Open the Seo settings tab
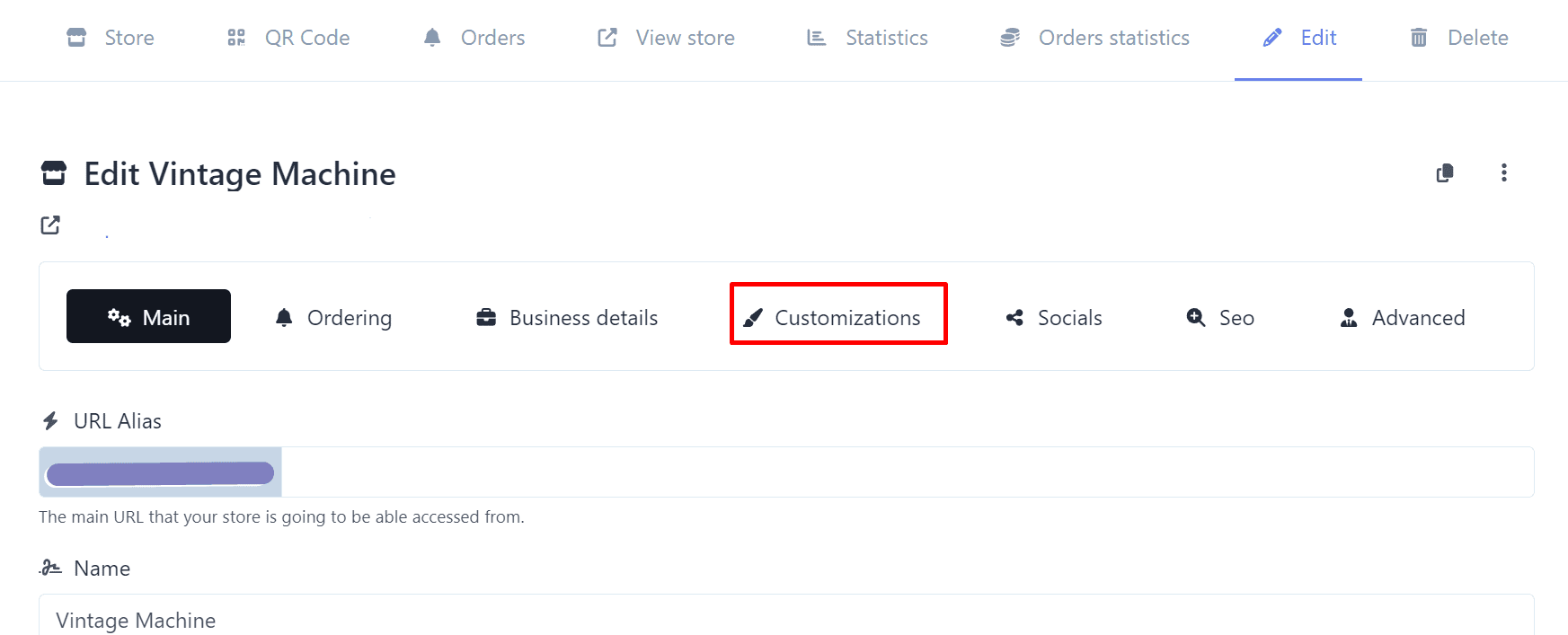The height and width of the screenshot is (635, 1568). click(x=1220, y=318)
